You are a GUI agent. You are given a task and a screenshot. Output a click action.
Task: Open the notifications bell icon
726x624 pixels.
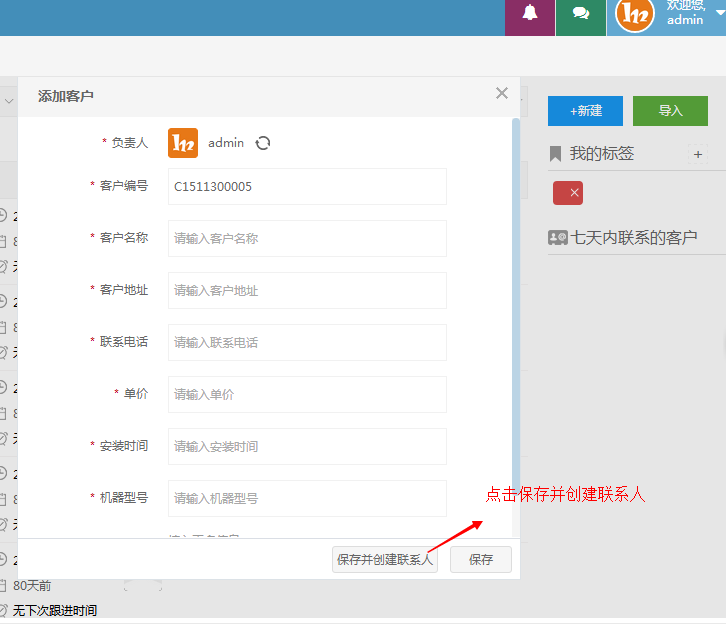pyautogui.click(x=529, y=13)
